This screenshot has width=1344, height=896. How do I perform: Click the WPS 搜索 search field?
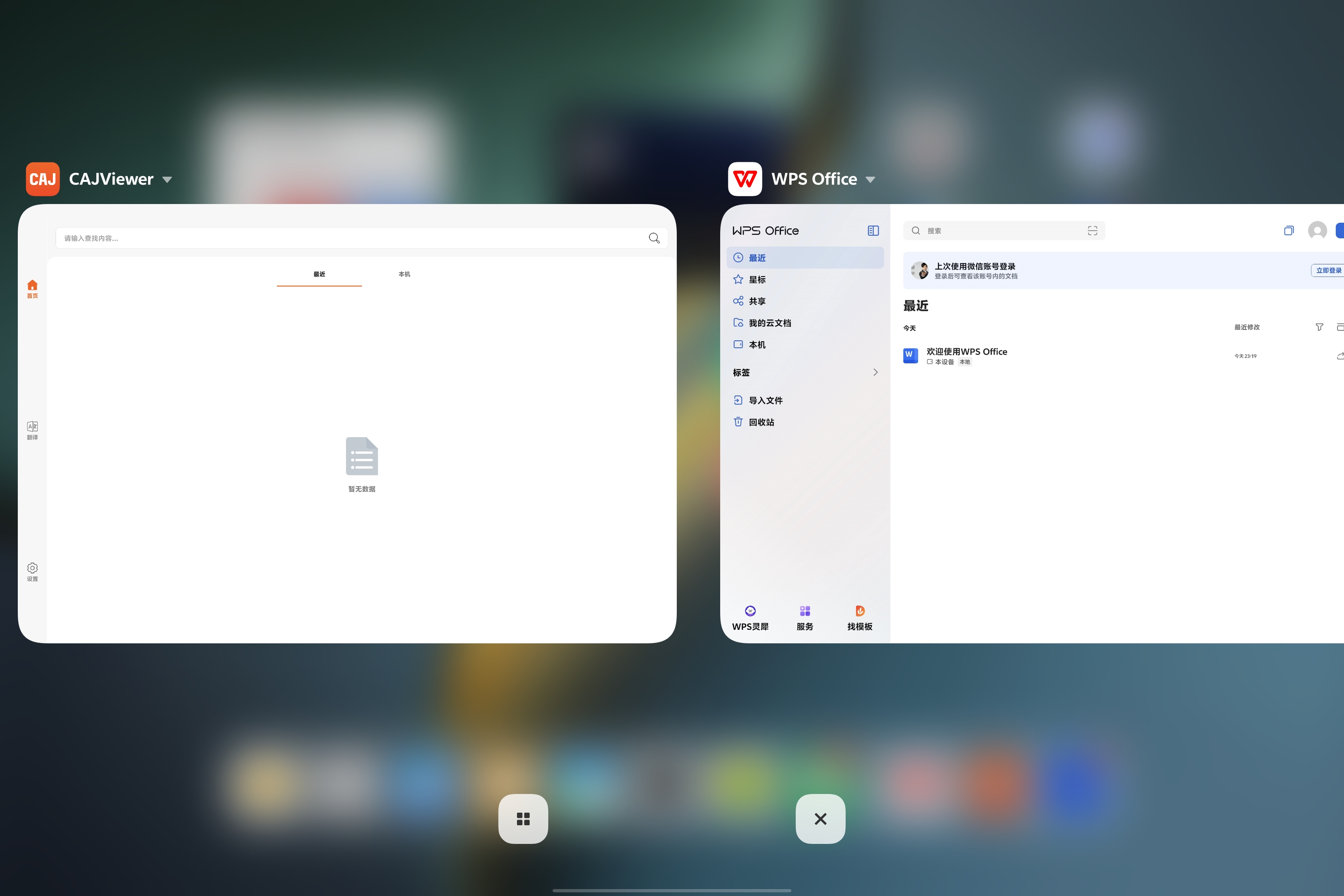tap(1004, 231)
